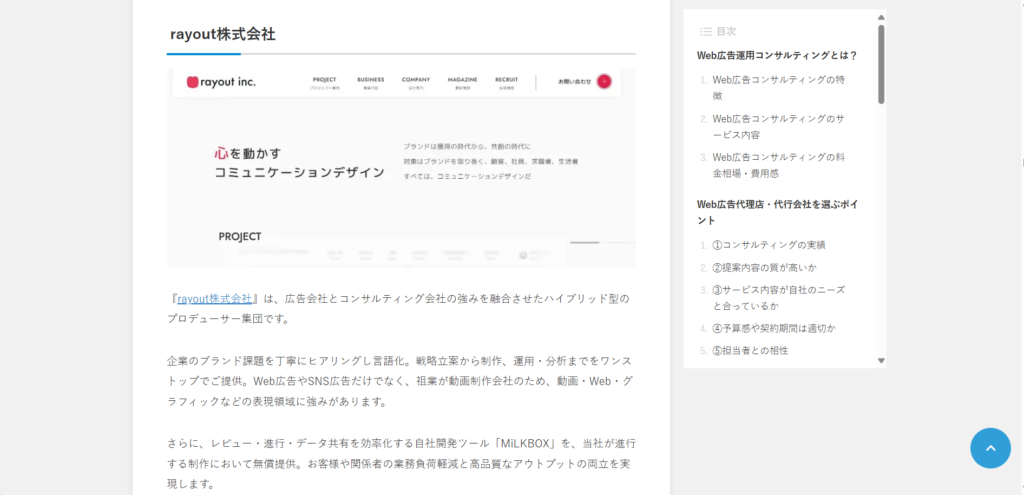Click the 目次 label in the sidebar
This screenshot has width=1024, height=495.
(727, 31)
